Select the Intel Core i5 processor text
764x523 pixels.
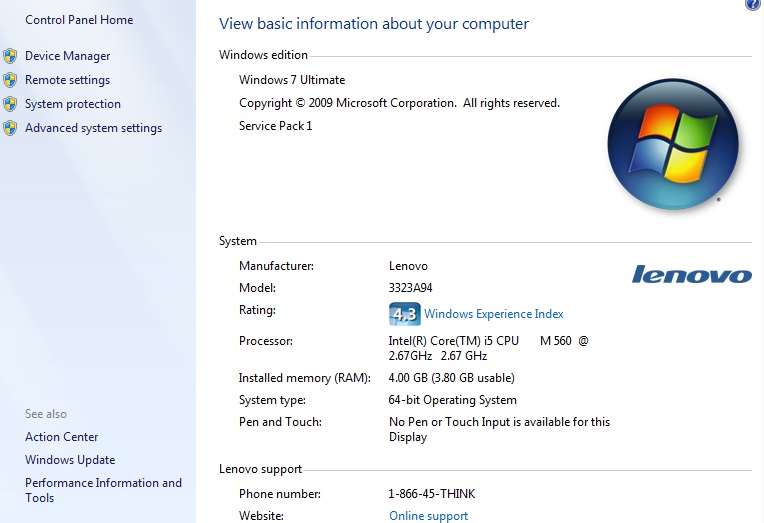489,348
